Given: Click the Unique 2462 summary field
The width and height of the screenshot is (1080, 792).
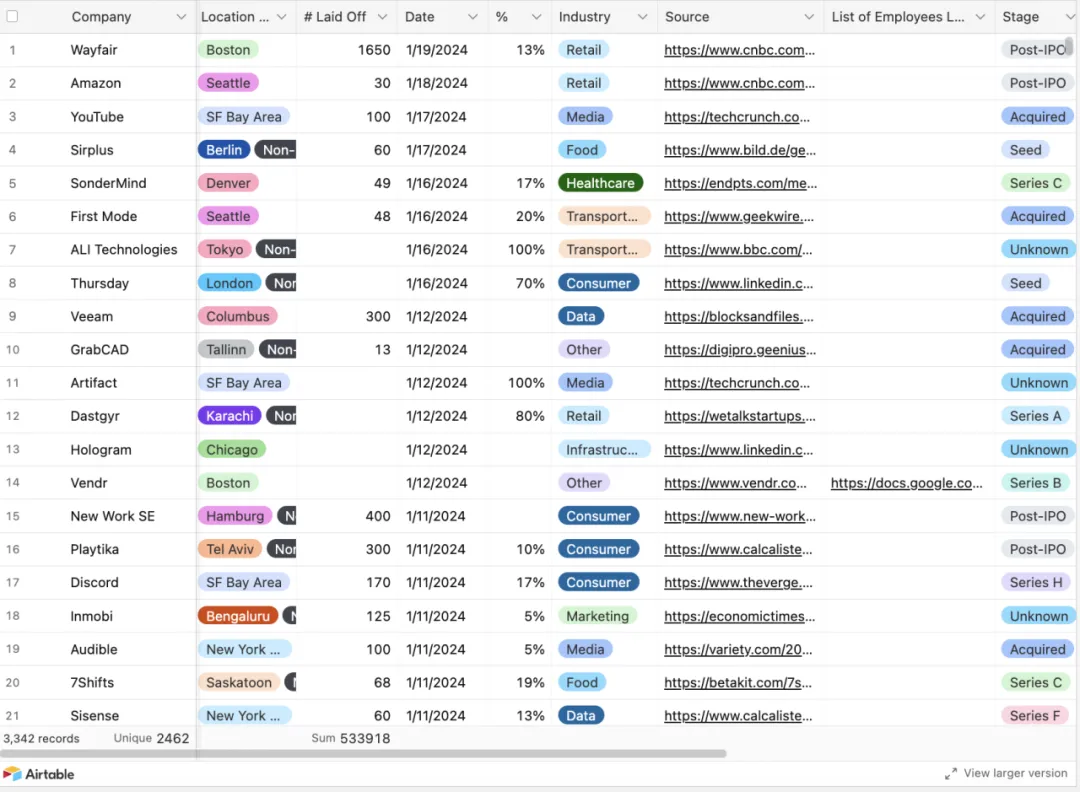Looking at the screenshot, I should tap(151, 739).
